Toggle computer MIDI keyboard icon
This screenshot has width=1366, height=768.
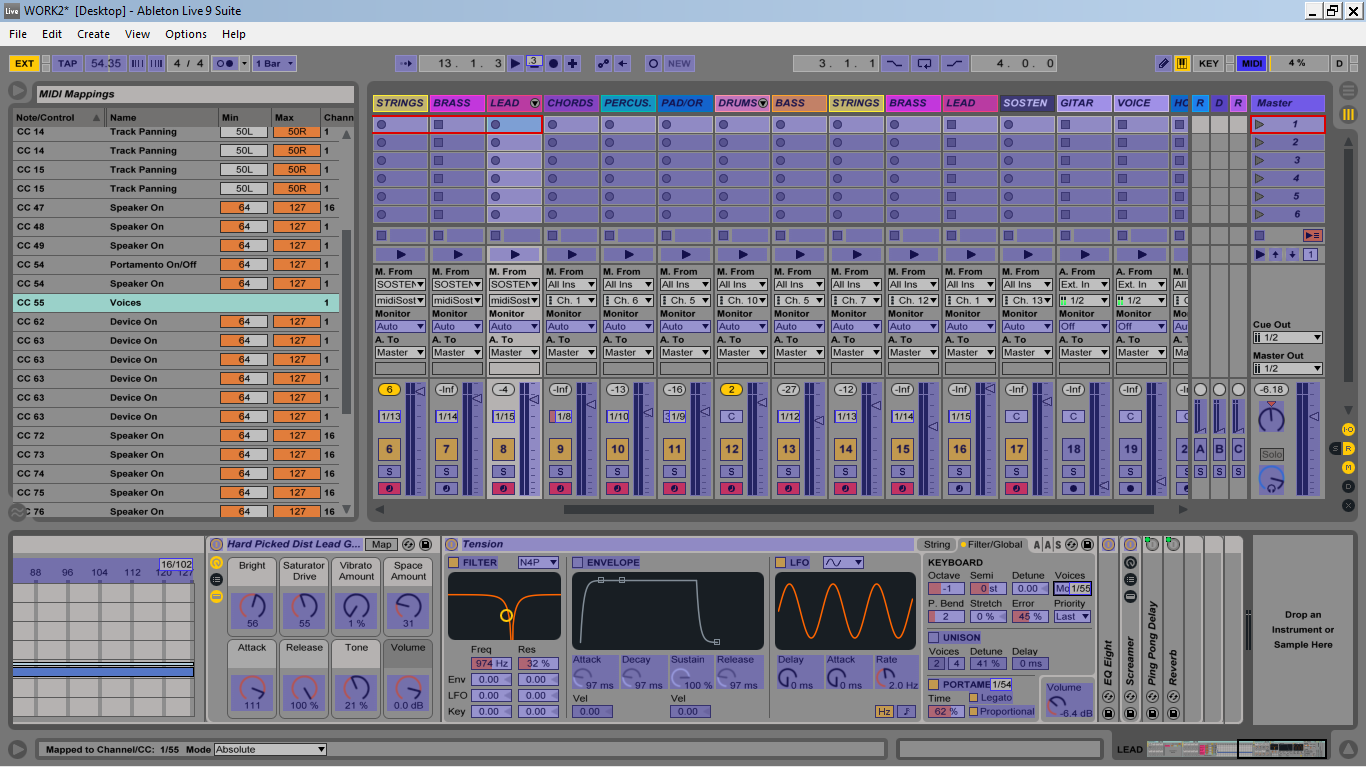(1182, 63)
